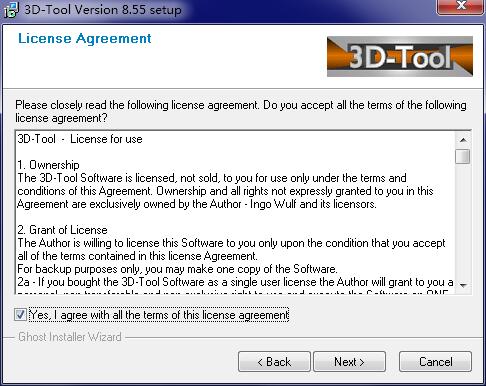Click the '2. Grant of License' heading
Screen dimensions: 486x386
pos(62,230)
